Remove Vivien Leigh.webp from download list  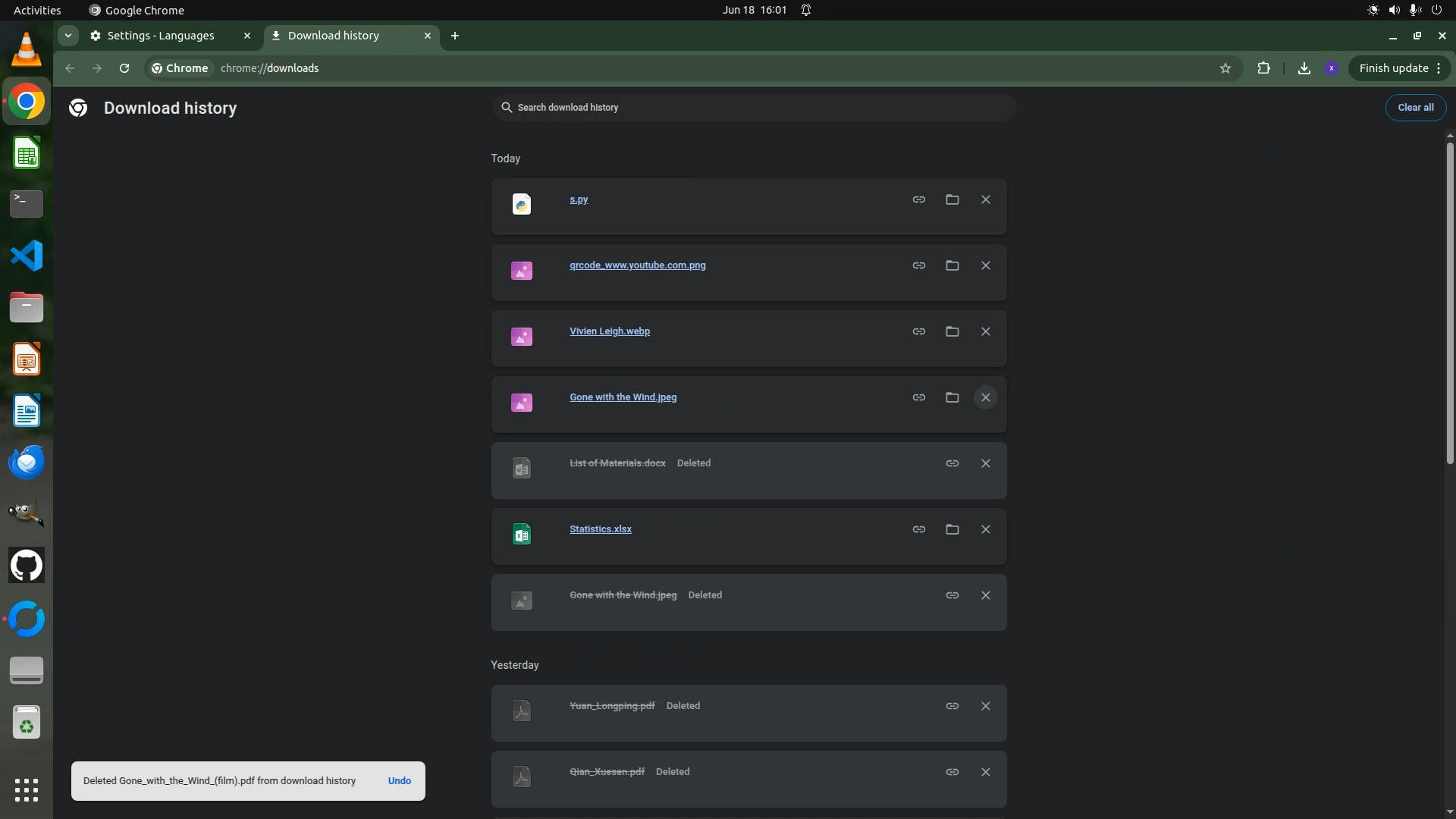pyautogui.click(x=985, y=331)
